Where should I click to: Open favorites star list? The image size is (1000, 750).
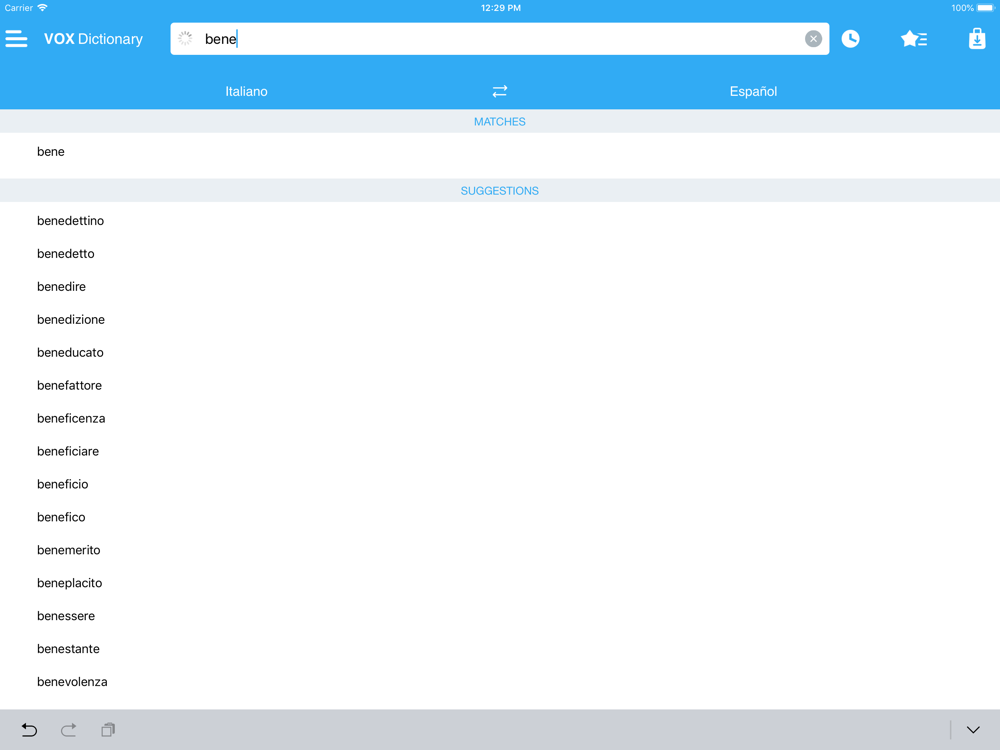(914, 39)
